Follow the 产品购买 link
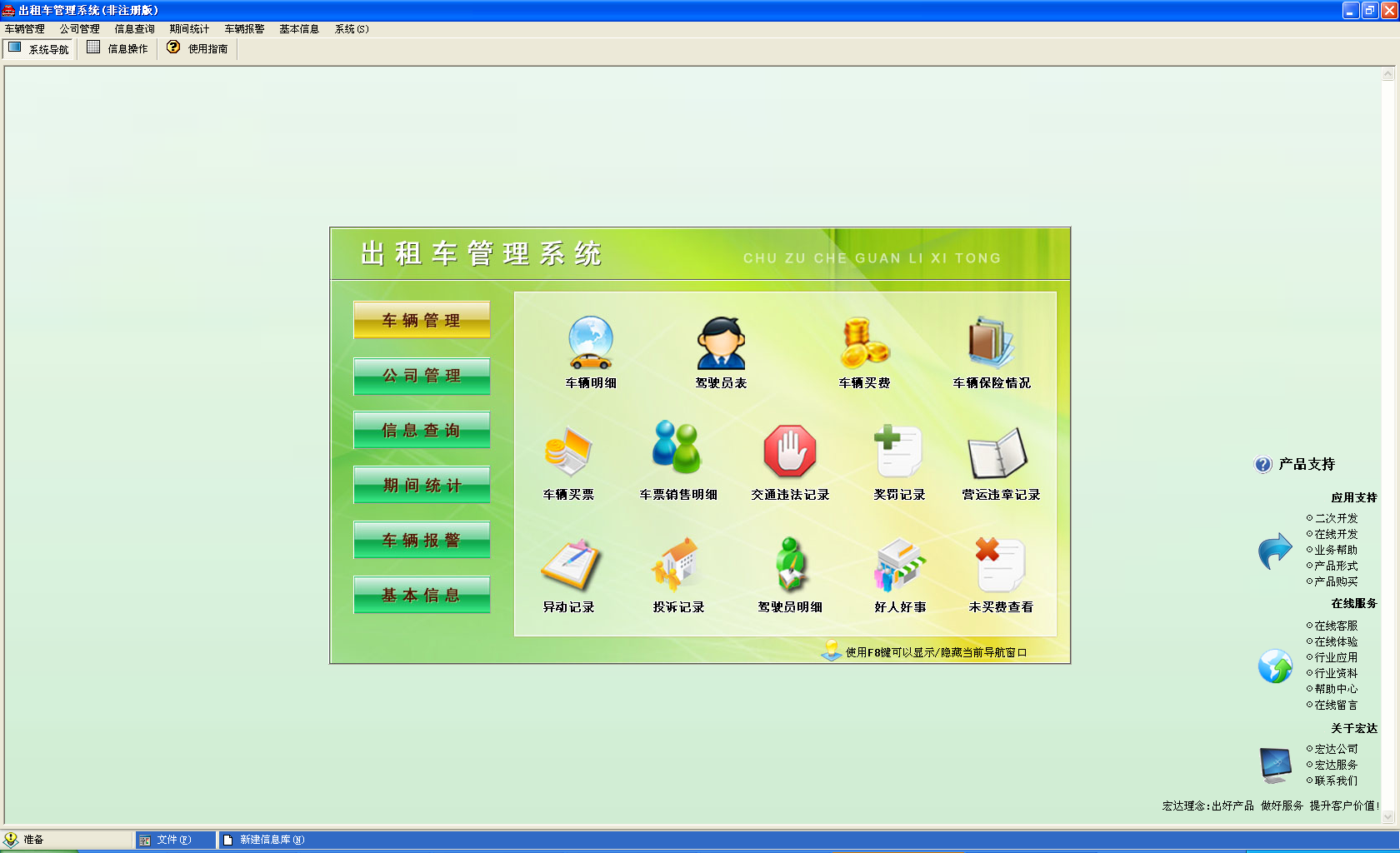1400x853 pixels. [1336, 581]
